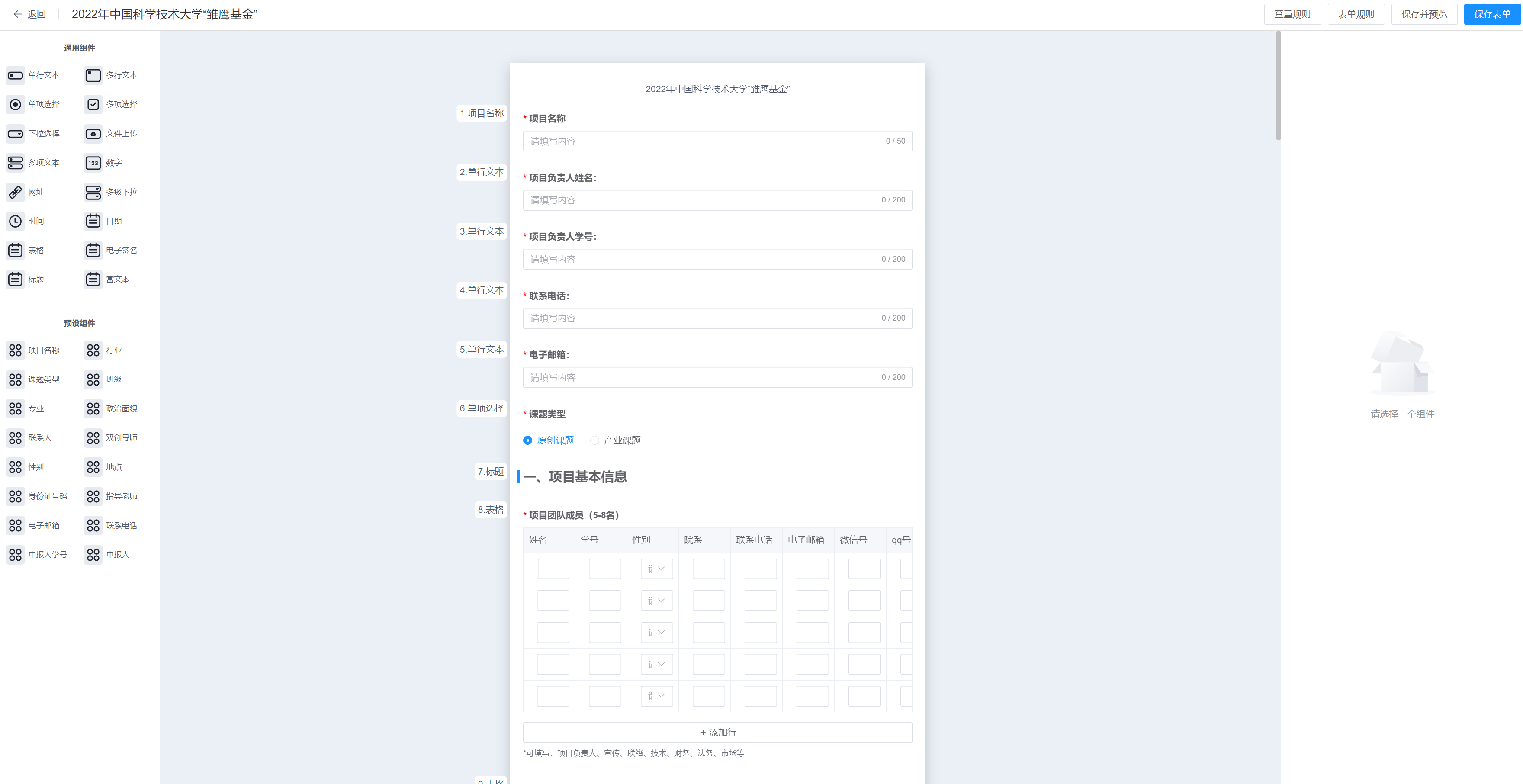Click the 多行文本 component icon
Screen dimensions: 1523x784
coord(93,75)
